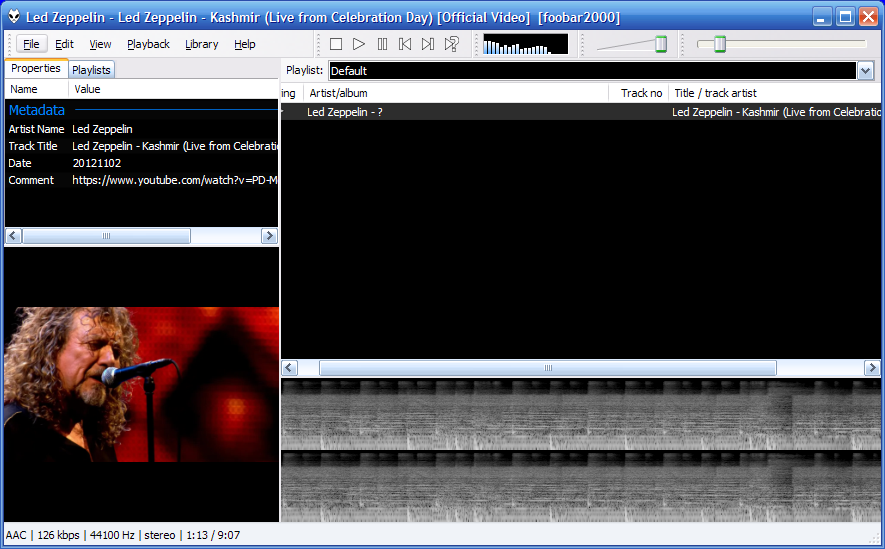Click the playlist left scroll arrow
Viewport: 885px width, 549px height.
click(x=290, y=368)
